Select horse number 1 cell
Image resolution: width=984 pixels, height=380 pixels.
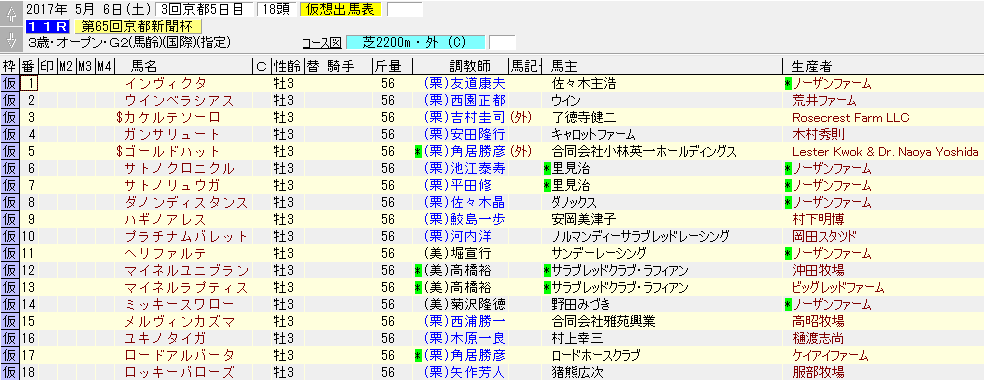click(29, 83)
